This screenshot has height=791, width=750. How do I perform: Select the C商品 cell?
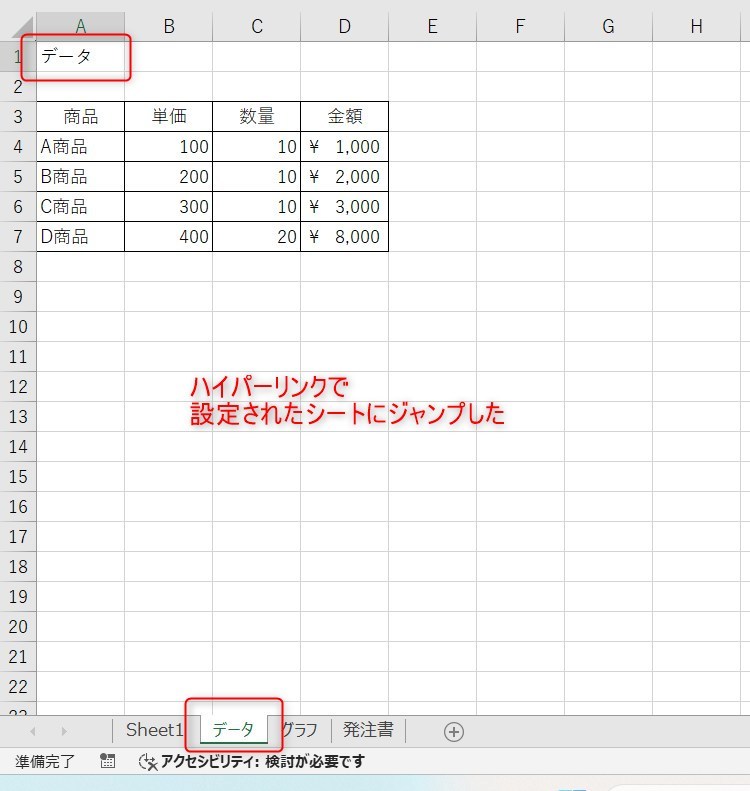(80, 206)
